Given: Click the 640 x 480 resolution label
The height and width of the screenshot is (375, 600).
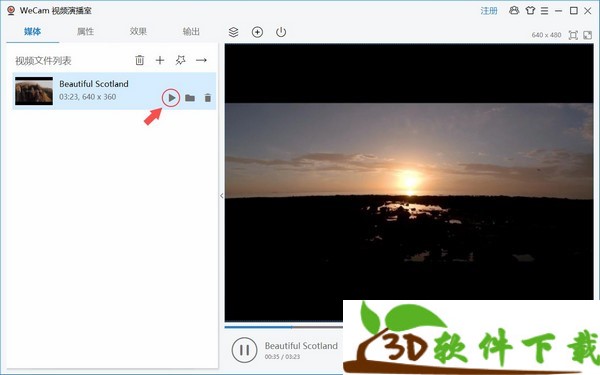Looking at the screenshot, I should [x=546, y=35].
